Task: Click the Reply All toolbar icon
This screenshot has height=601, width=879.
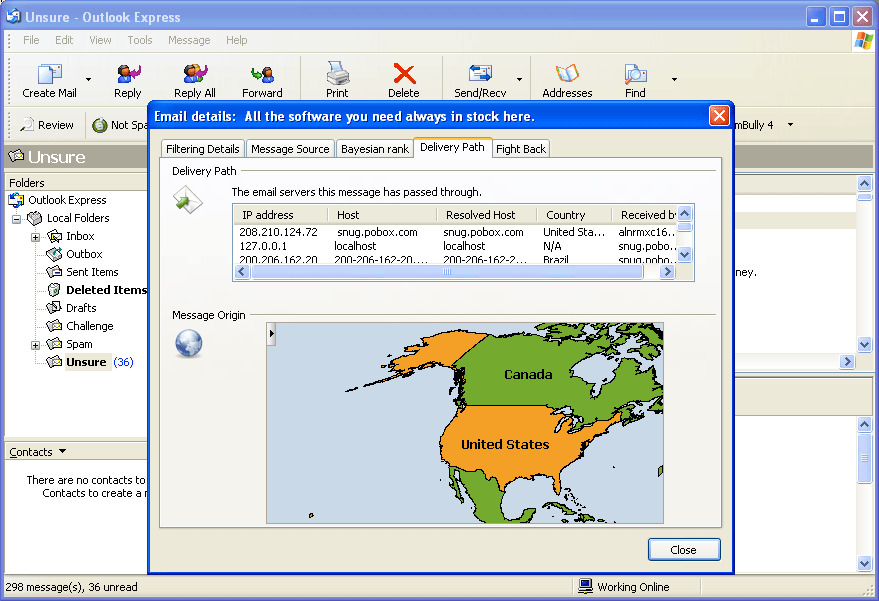Action: coord(195,75)
